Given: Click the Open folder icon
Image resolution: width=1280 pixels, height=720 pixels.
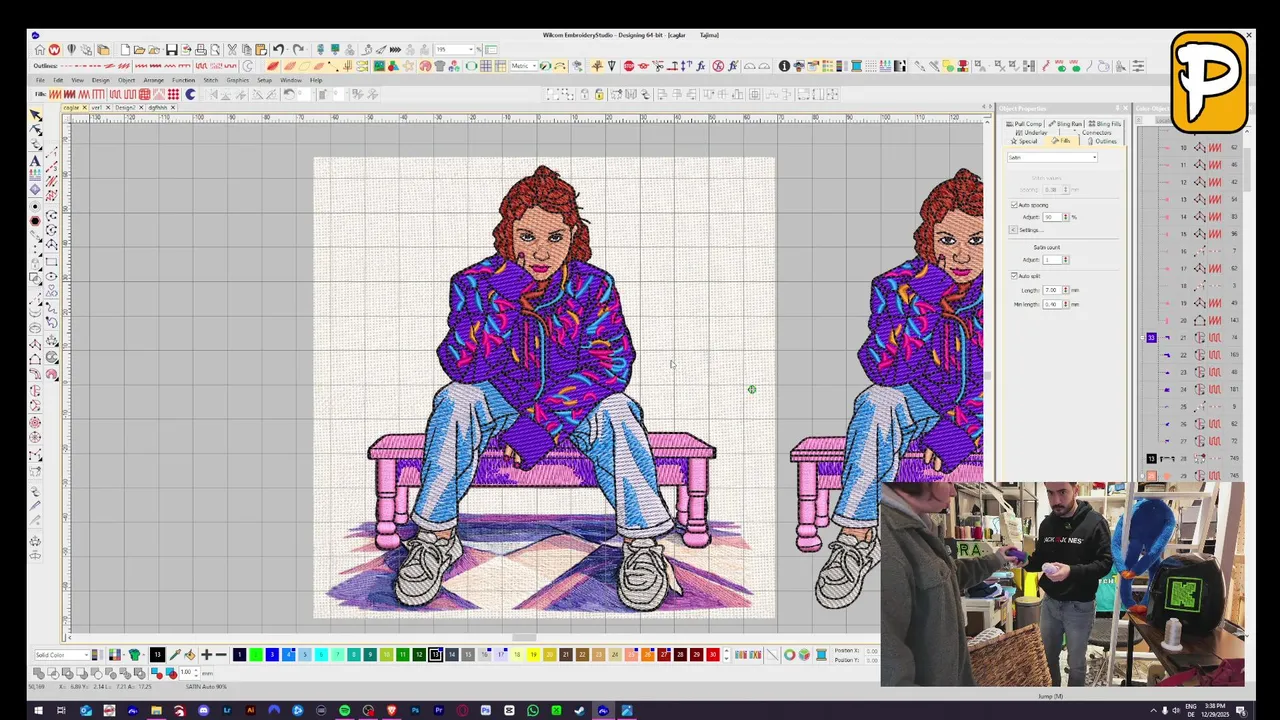Looking at the screenshot, I should [x=139, y=49].
